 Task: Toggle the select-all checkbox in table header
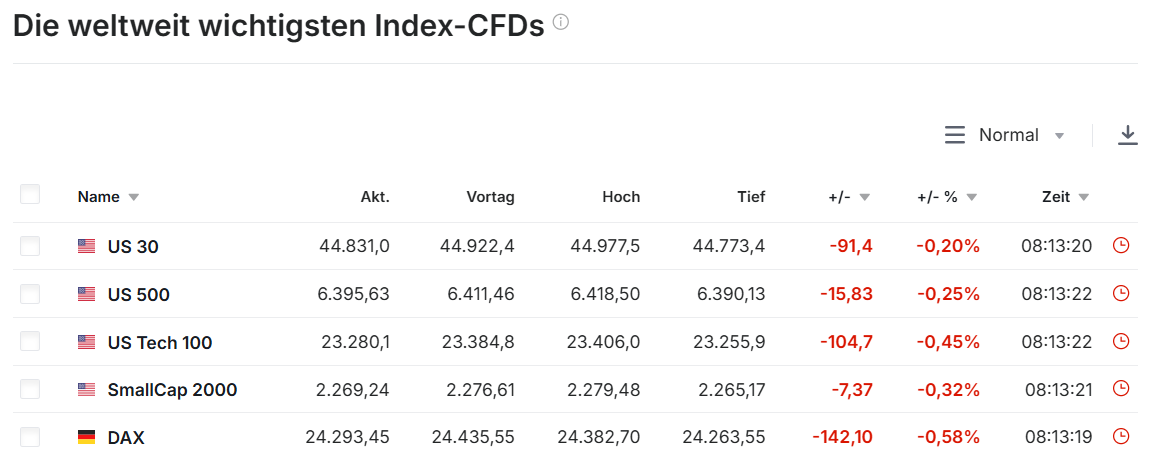point(30,194)
